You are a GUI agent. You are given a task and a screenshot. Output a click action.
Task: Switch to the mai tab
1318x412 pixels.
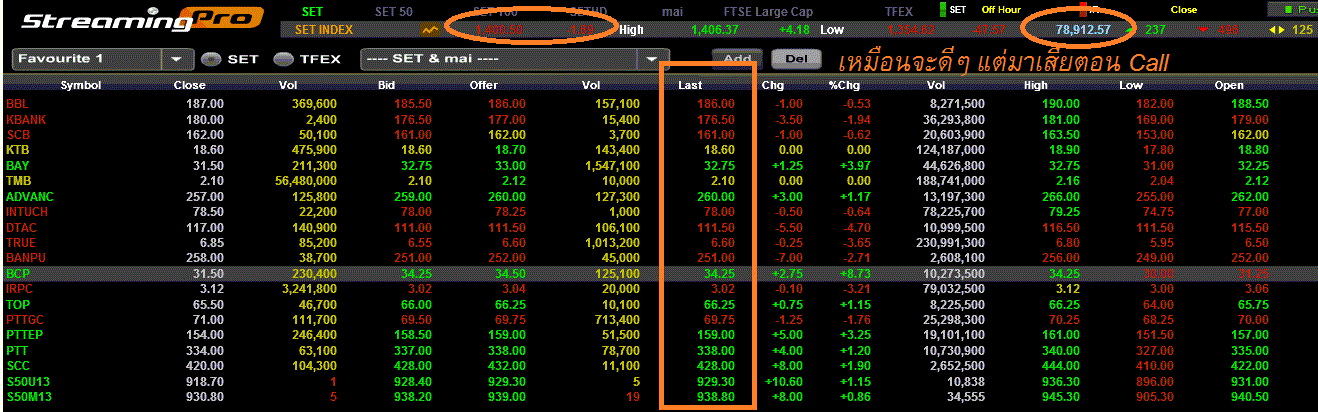pos(673,11)
